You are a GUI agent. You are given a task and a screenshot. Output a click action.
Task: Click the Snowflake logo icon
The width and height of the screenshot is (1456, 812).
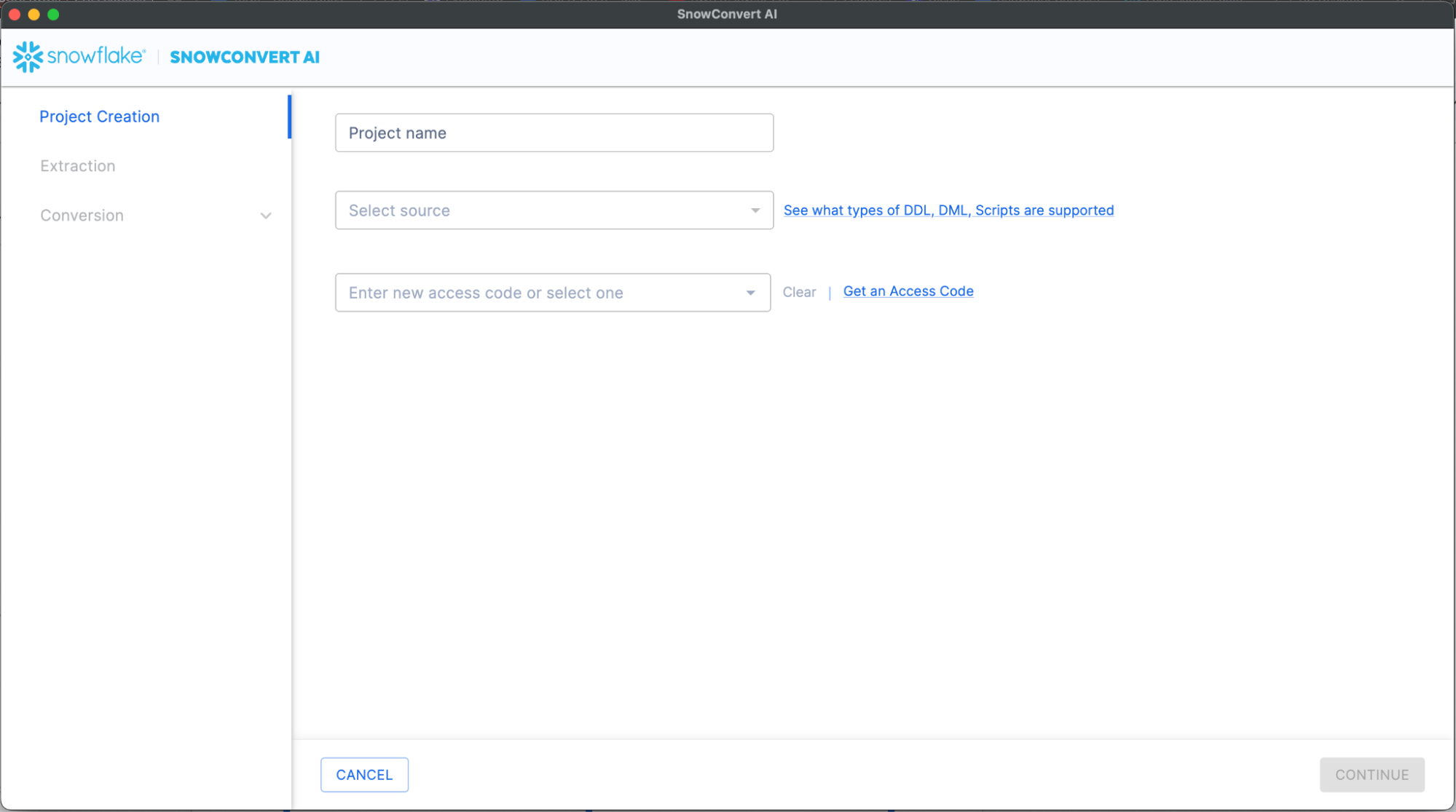28,57
